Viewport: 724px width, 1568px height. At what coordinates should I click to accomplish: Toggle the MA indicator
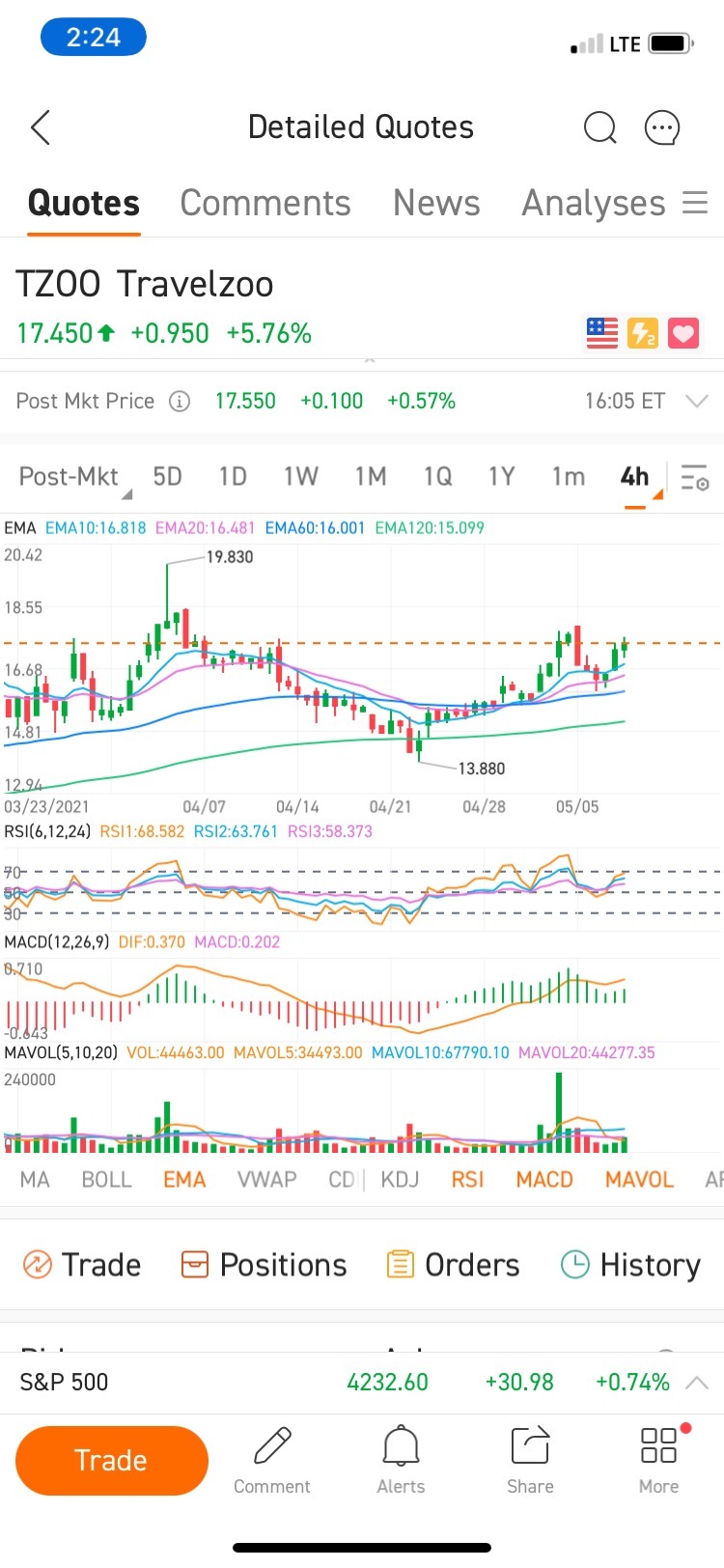(x=35, y=1180)
